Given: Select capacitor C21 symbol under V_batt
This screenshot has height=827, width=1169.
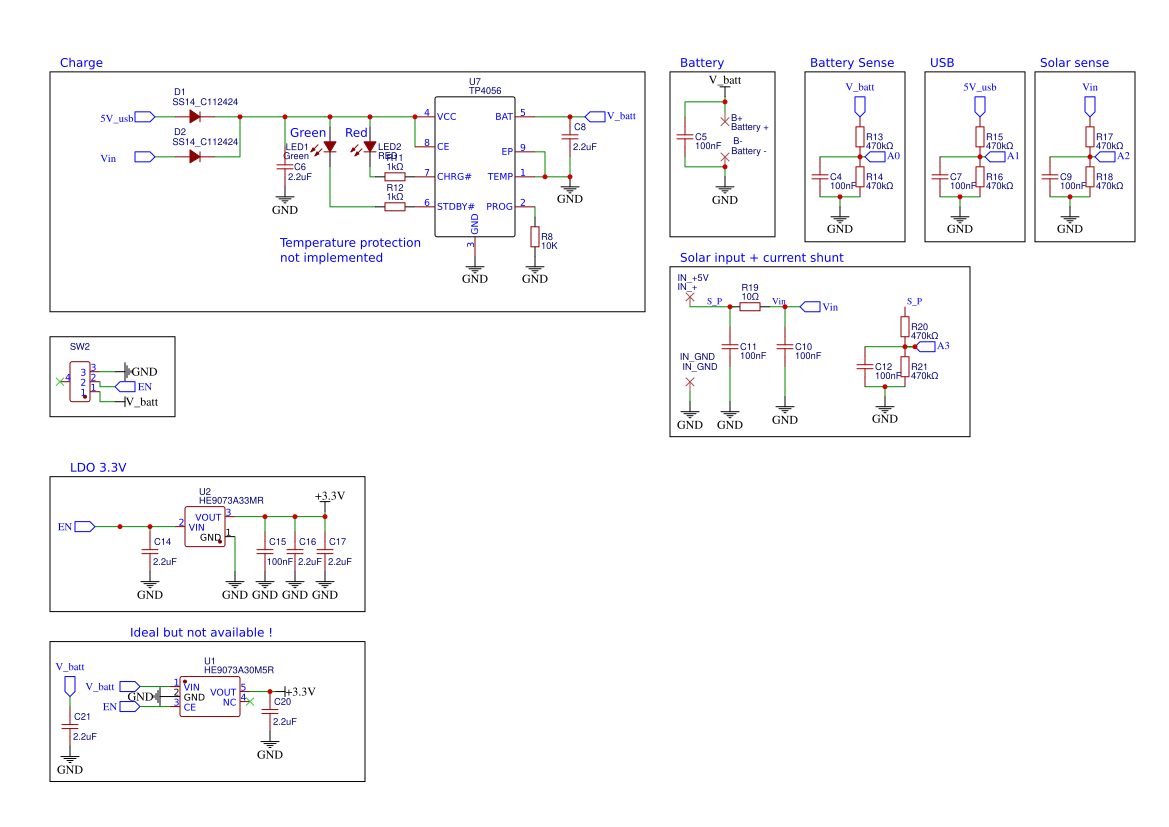Looking at the screenshot, I should pyautogui.click(x=69, y=727).
